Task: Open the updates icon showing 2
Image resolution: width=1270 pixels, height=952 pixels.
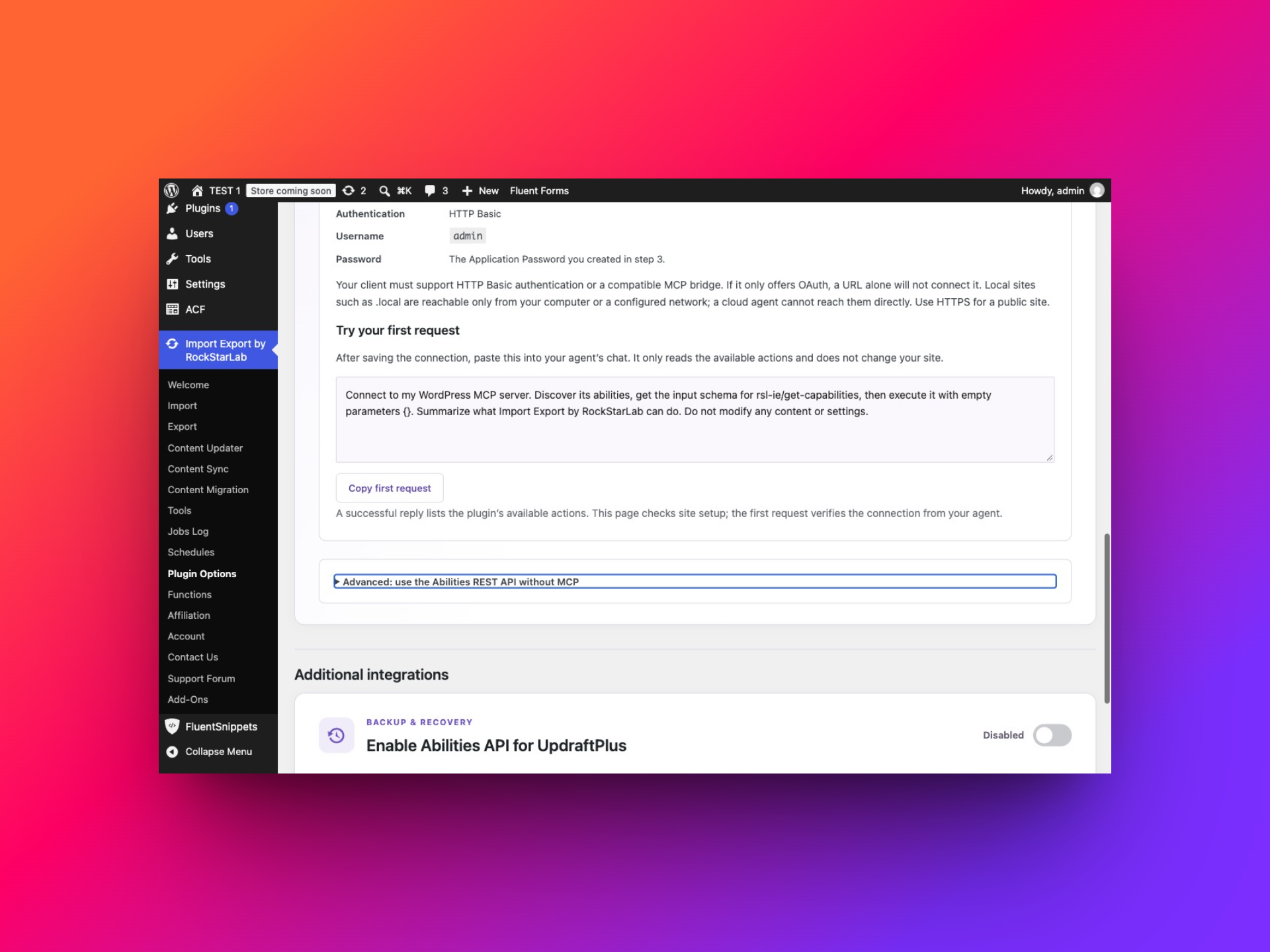Action: click(349, 190)
